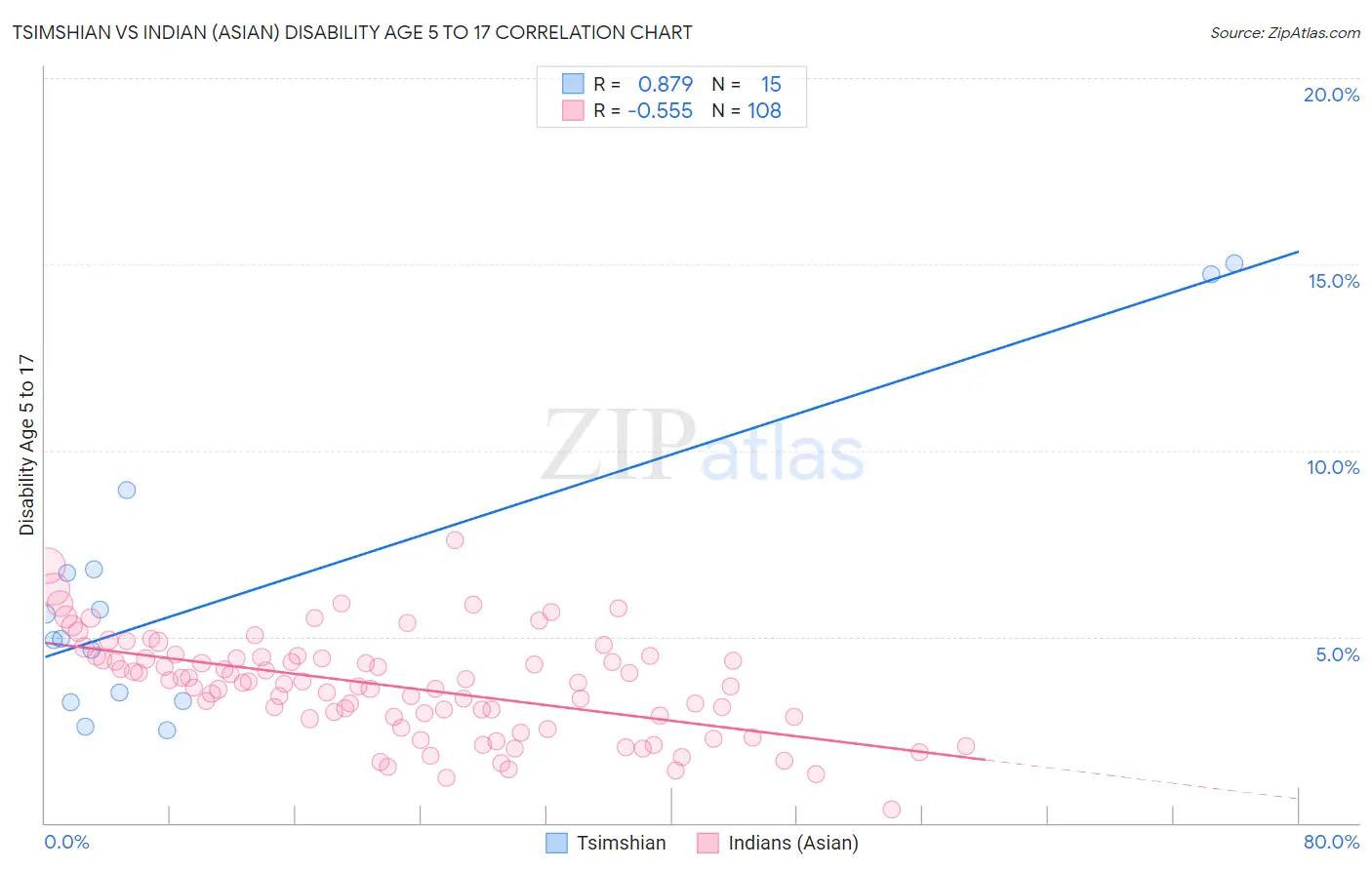1372x870 pixels.
Task: Click the Disability Age 5 to 17 axis title
Action: (27, 445)
